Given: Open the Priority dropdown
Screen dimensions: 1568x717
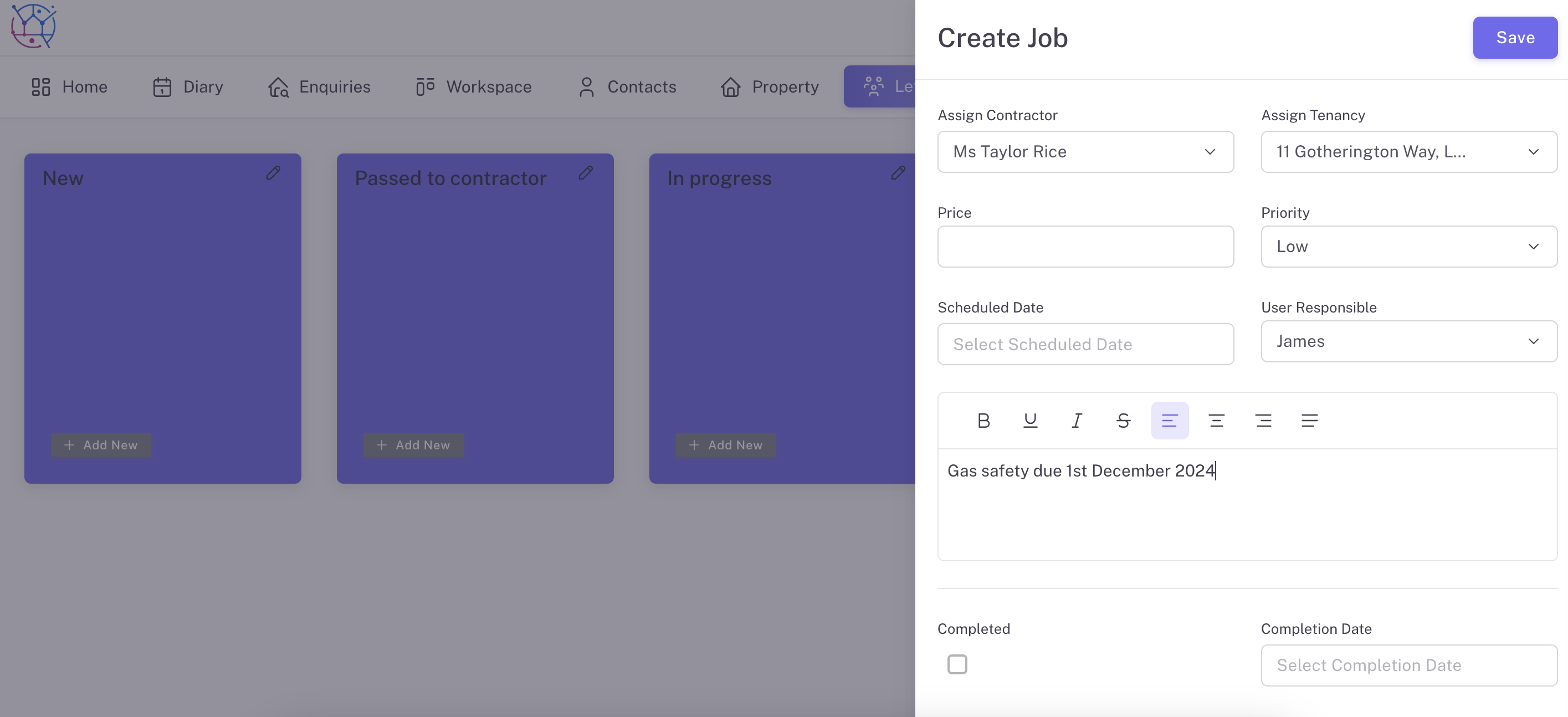Looking at the screenshot, I should point(1408,247).
